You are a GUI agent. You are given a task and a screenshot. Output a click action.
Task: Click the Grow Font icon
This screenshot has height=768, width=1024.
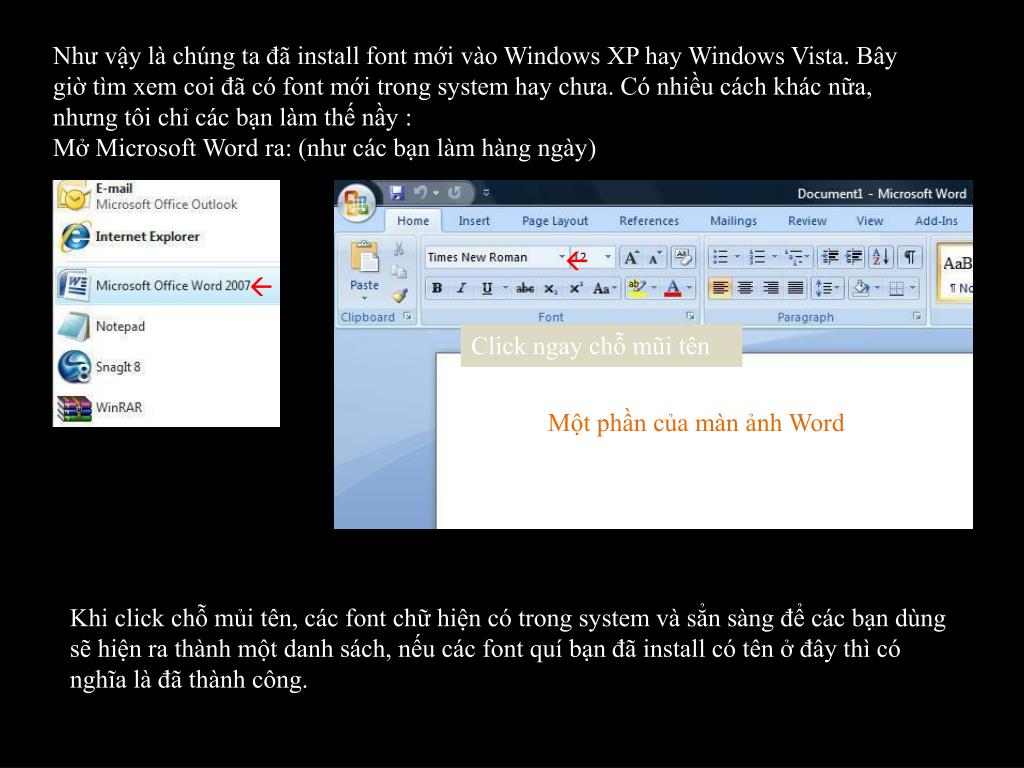631,257
